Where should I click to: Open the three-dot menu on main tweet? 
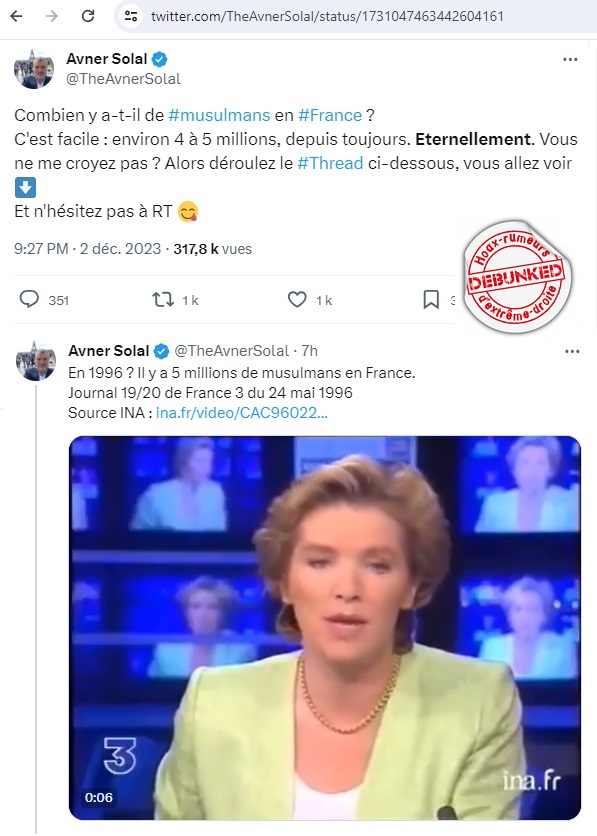coord(570,59)
